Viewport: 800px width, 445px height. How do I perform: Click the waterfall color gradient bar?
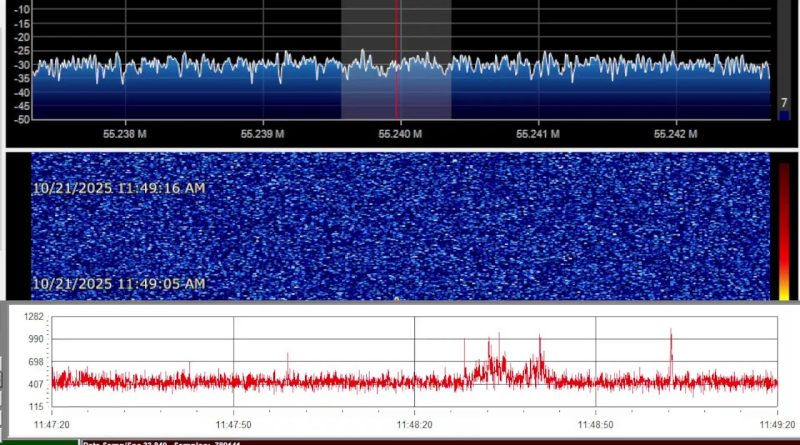click(x=784, y=230)
